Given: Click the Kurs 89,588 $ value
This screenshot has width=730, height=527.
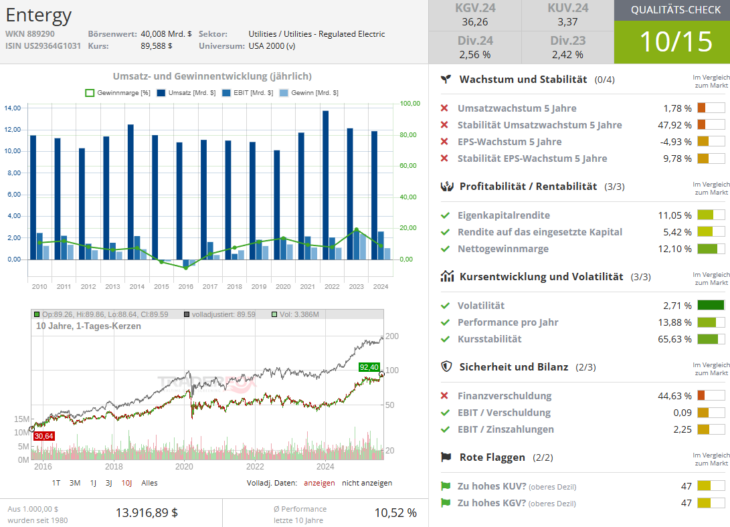Looking at the screenshot, I should click(x=156, y=46).
